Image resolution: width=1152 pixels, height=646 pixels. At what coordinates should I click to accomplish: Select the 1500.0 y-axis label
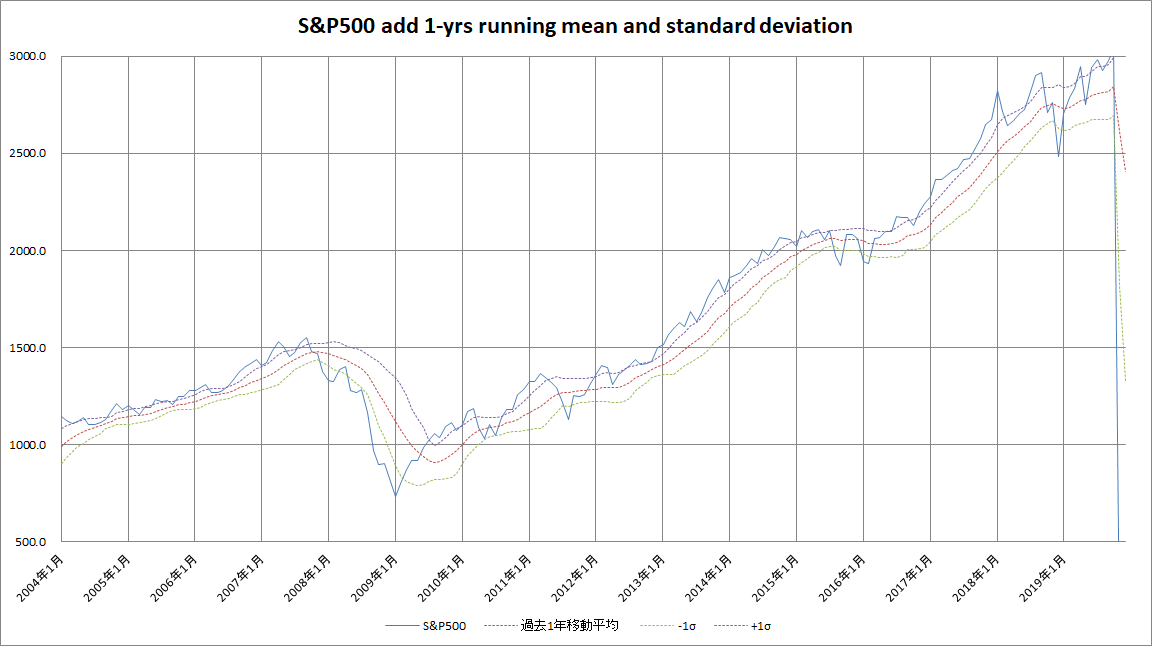pyautogui.click(x=28, y=348)
